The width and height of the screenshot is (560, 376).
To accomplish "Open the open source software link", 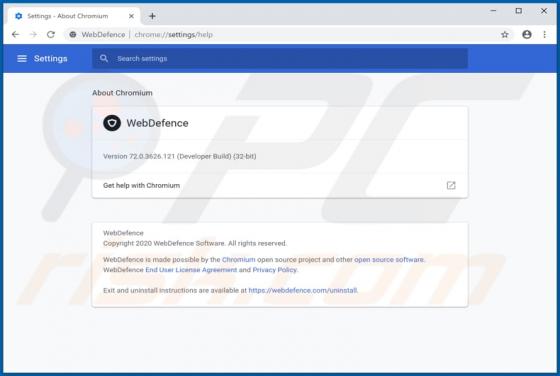I will tap(389, 260).
